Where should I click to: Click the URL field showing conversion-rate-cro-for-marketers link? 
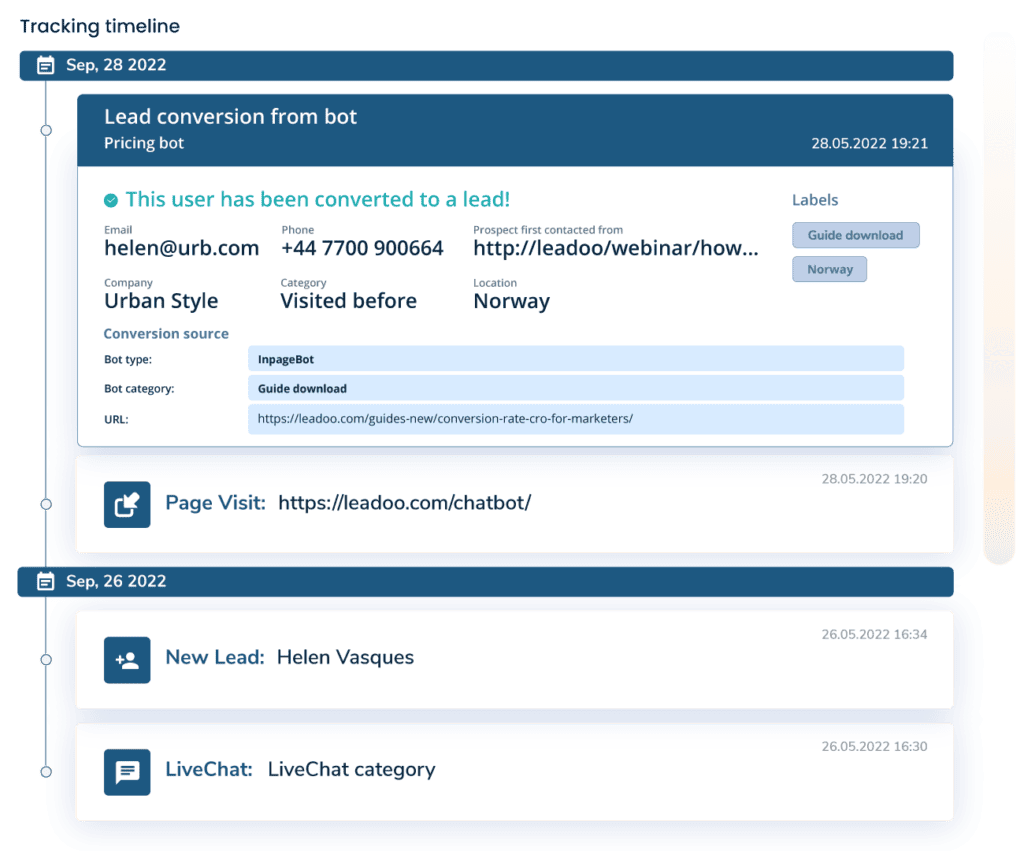(575, 419)
